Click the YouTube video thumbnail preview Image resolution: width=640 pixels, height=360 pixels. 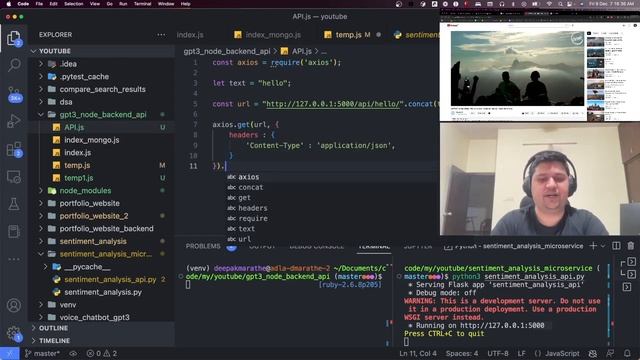click(x=518, y=68)
